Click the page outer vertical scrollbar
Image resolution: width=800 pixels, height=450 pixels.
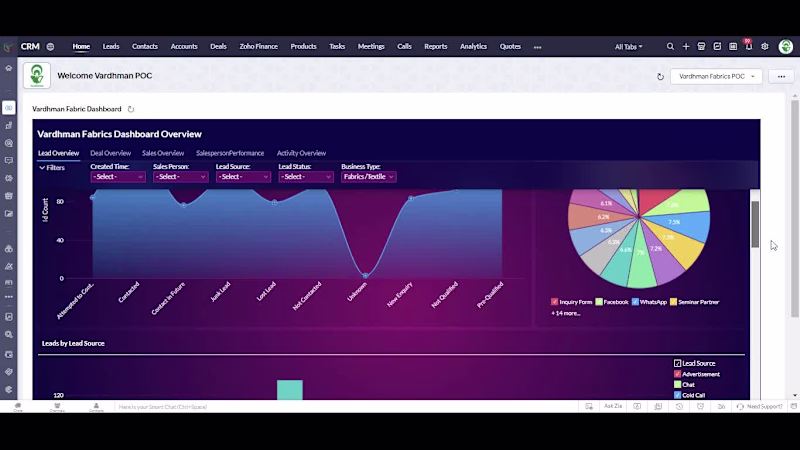coord(795,209)
